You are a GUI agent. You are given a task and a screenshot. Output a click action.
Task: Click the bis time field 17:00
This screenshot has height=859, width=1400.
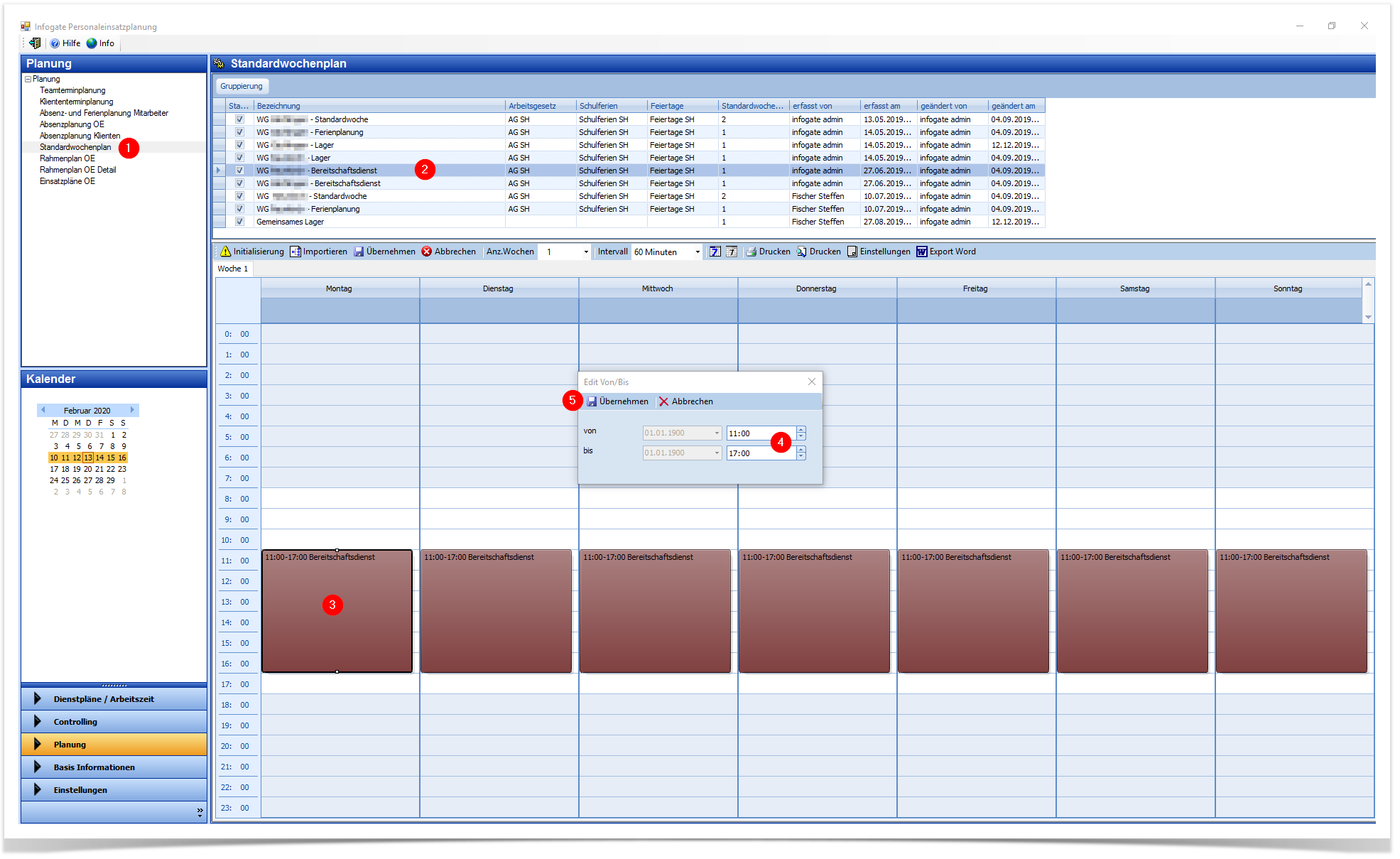pos(761,453)
